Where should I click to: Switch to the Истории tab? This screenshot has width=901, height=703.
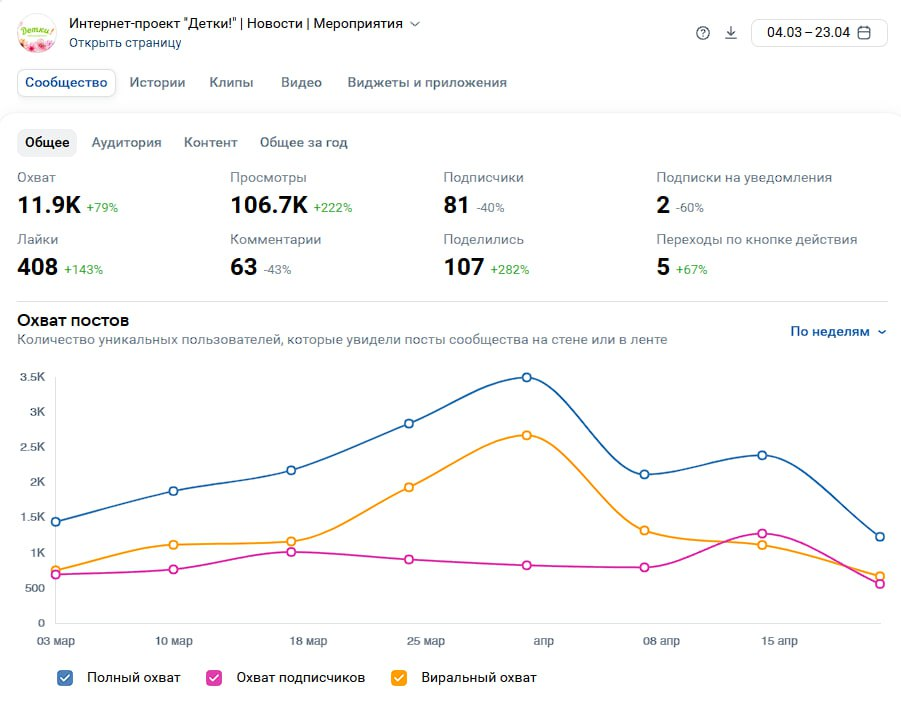coord(157,83)
